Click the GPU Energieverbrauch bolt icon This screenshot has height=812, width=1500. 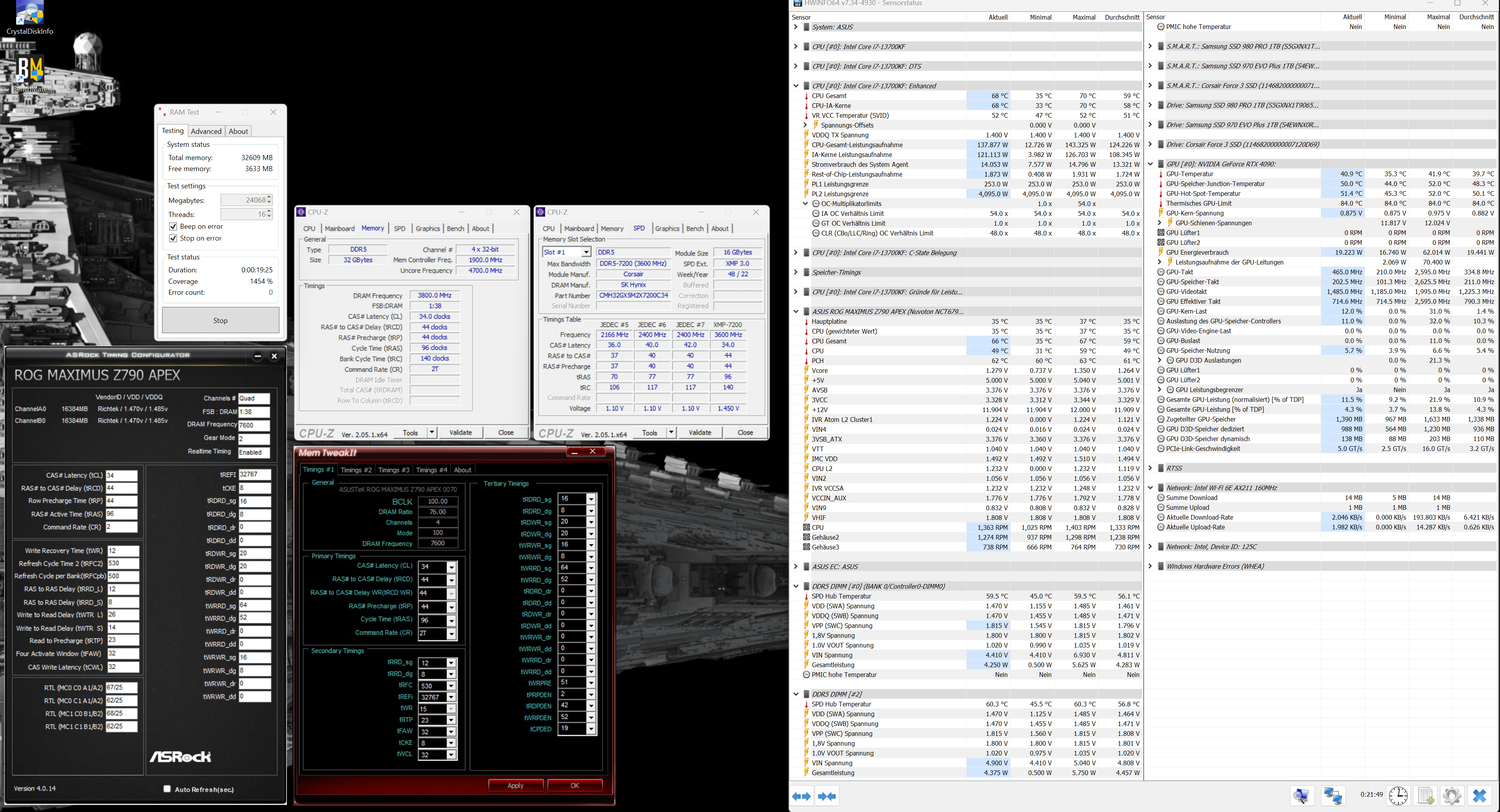1161,252
